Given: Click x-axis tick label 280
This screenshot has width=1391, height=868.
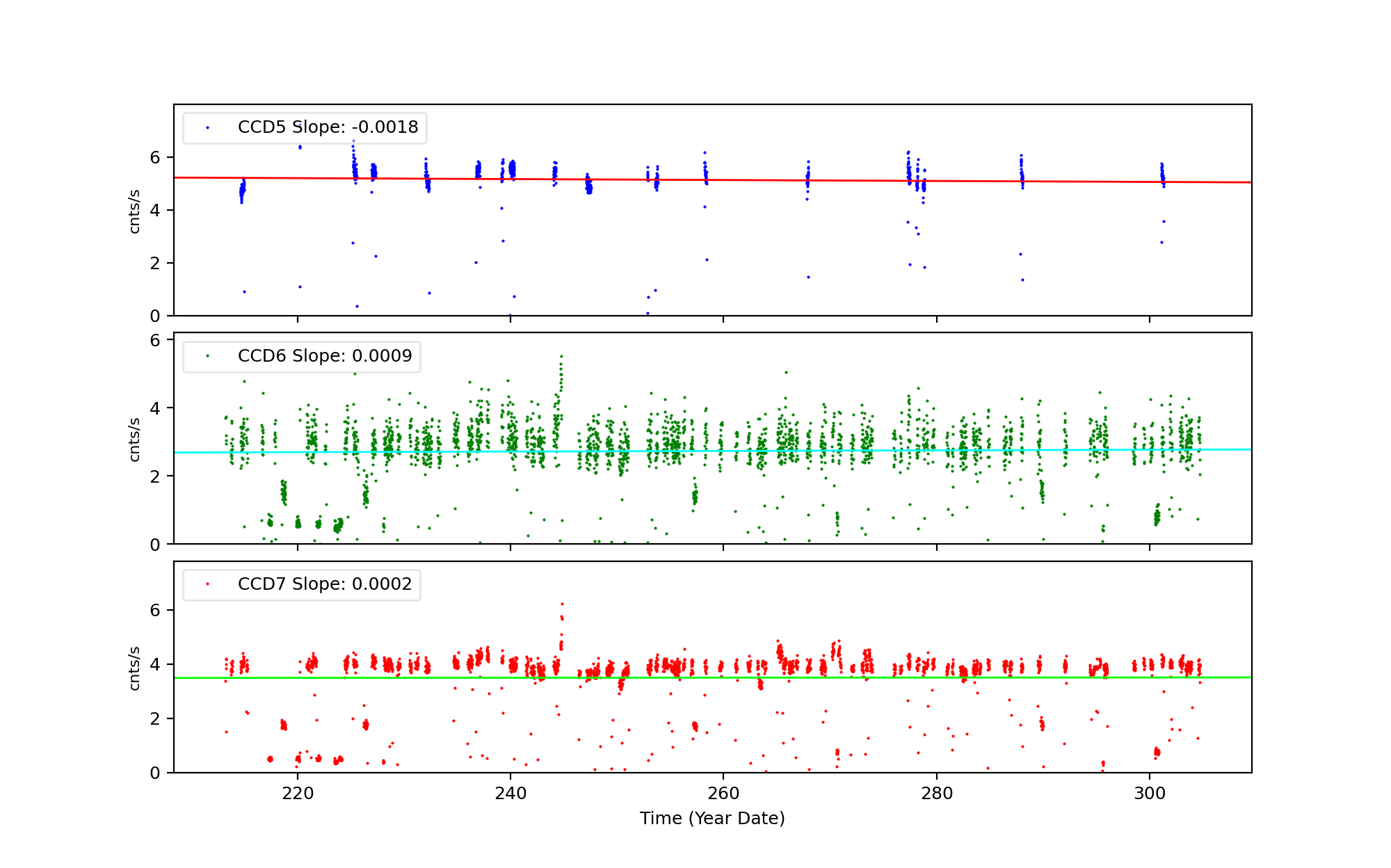Looking at the screenshot, I should [937, 794].
